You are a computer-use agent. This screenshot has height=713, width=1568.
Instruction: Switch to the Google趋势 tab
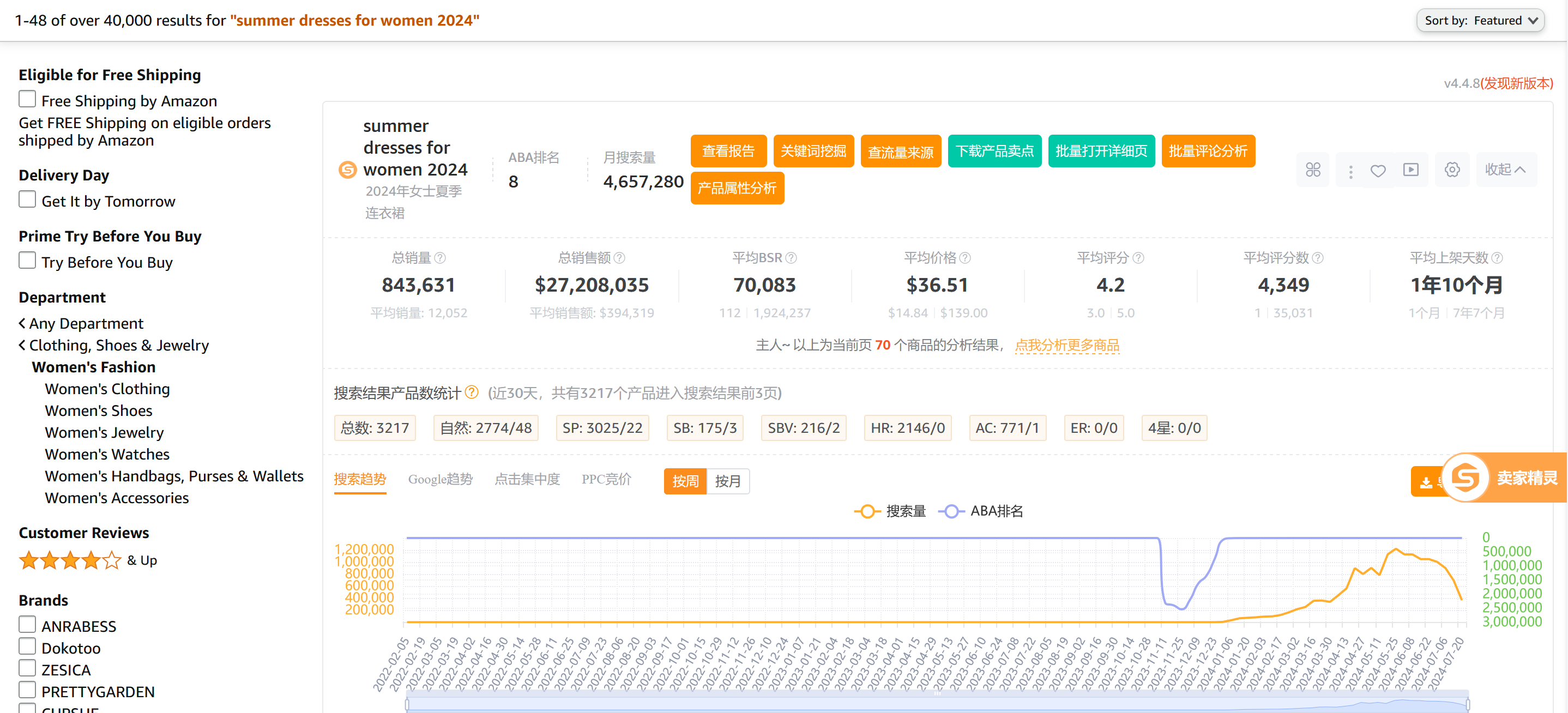440,479
